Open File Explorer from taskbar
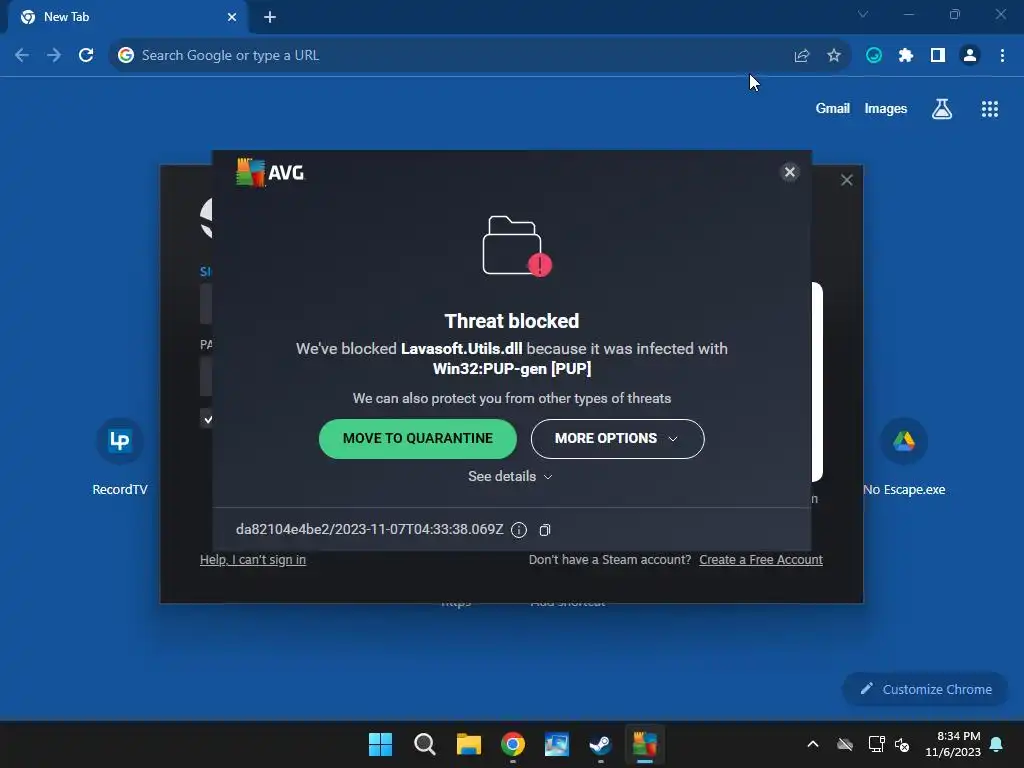The image size is (1024, 768). tap(468, 744)
